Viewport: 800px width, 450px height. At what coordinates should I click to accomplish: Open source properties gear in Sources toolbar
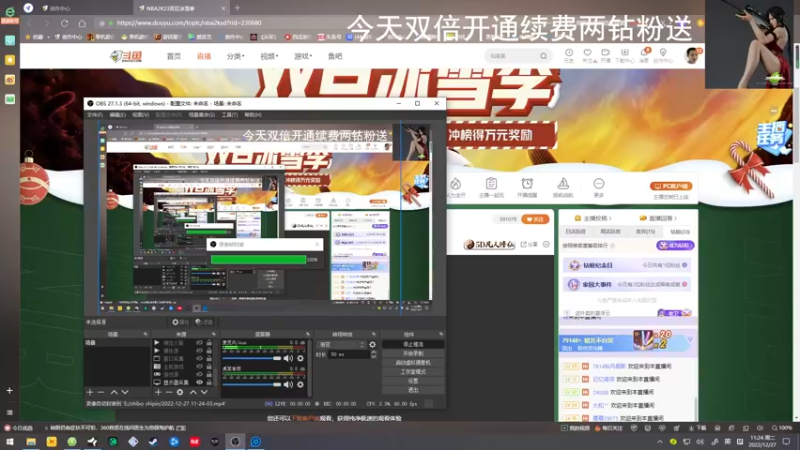[x=180, y=392]
